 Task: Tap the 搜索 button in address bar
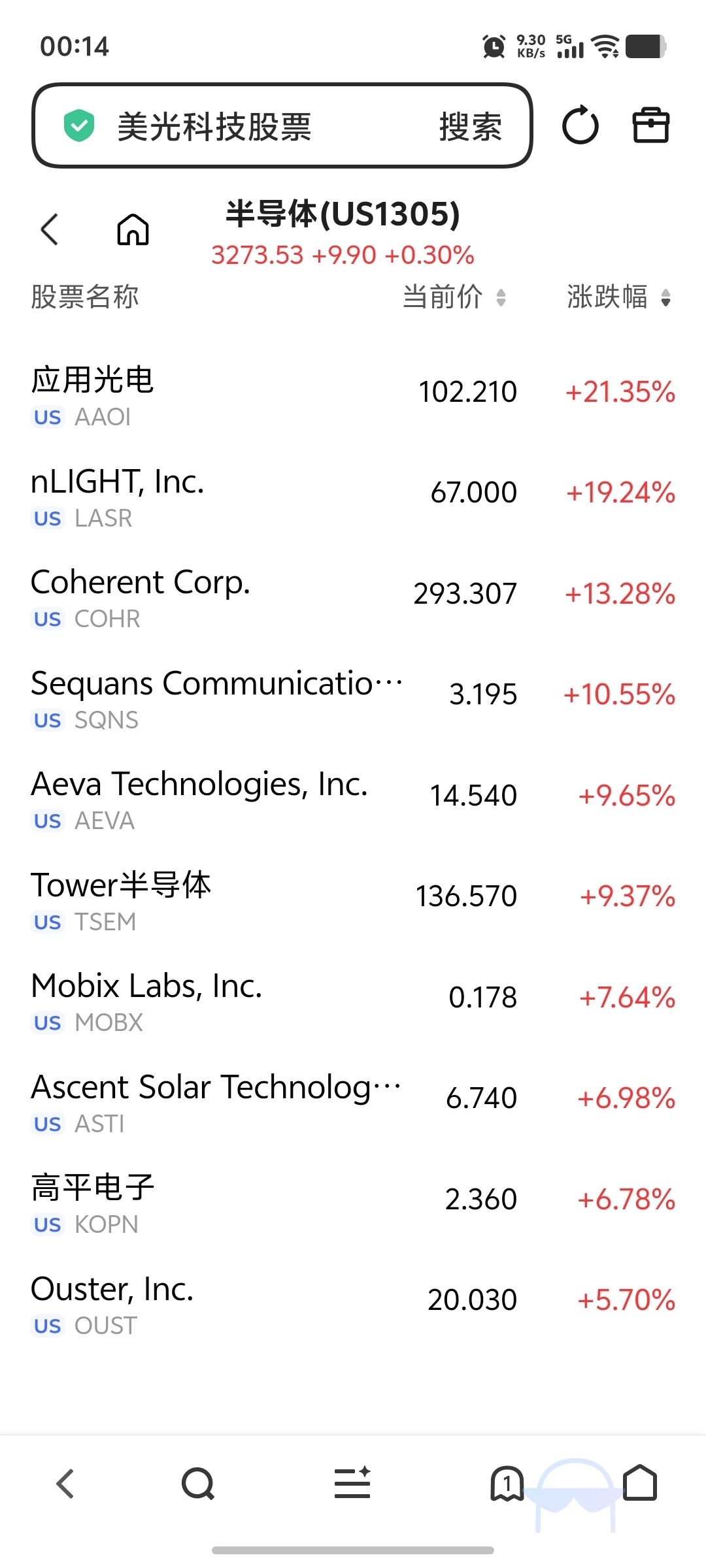[471, 126]
